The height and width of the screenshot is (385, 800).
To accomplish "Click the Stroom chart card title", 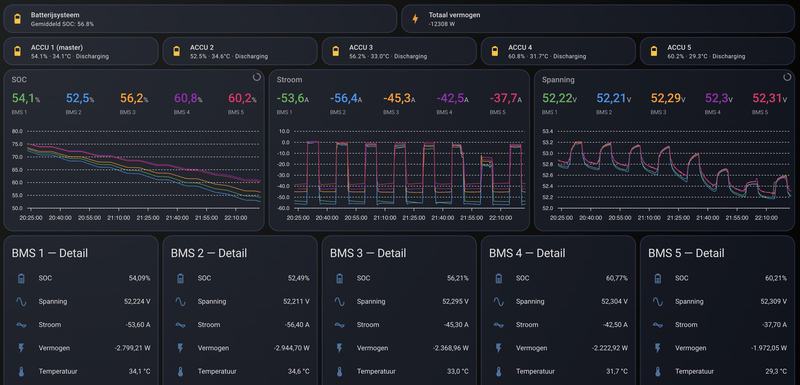I will (289, 80).
